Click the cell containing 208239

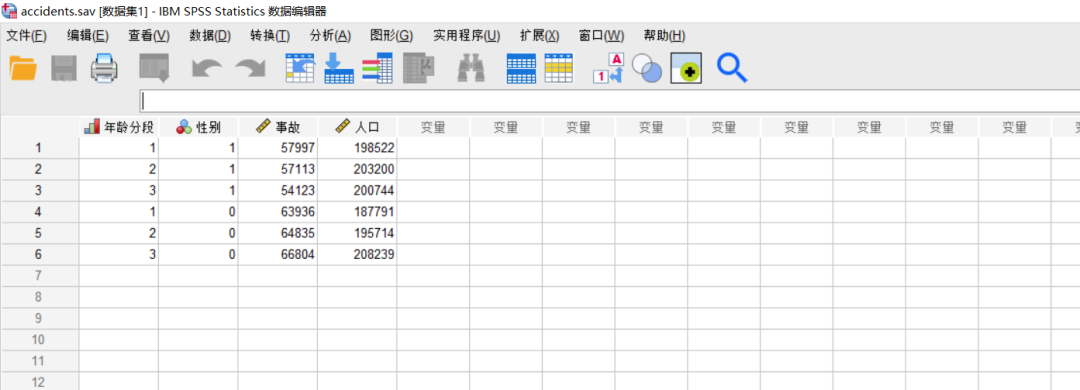pyautogui.click(x=357, y=254)
